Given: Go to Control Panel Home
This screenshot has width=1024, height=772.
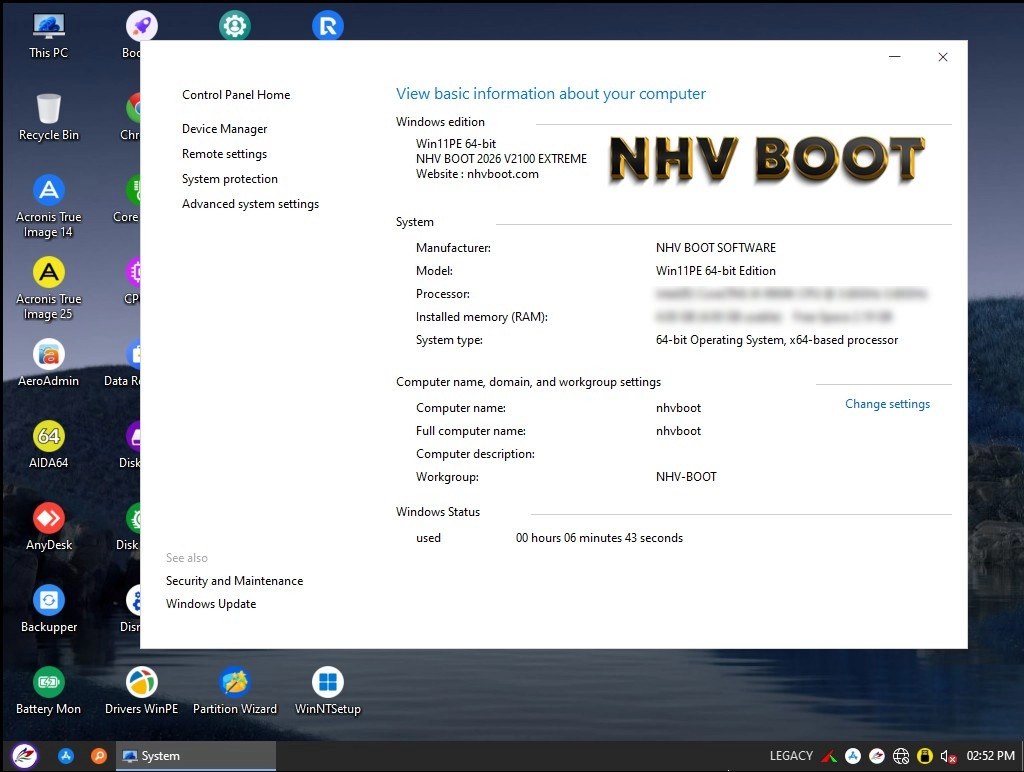Looking at the screenshot, I should [x=236, y=95].
